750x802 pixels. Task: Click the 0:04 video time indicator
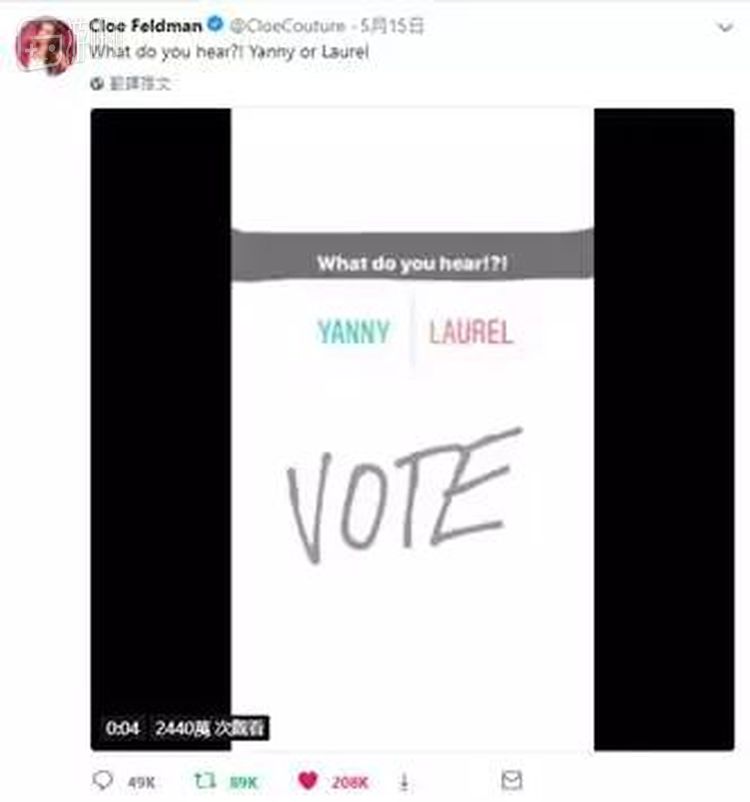[x=122, y=728]
